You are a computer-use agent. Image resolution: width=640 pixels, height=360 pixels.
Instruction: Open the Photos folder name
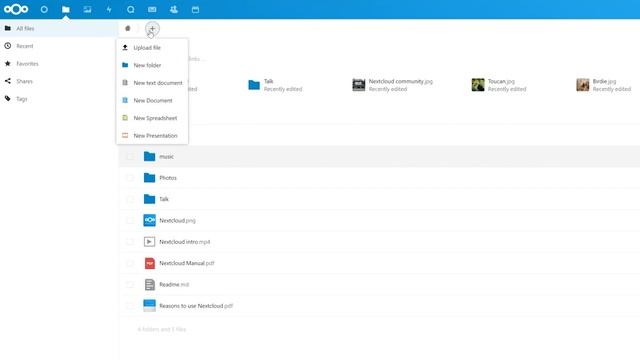[x=168, y=178]
